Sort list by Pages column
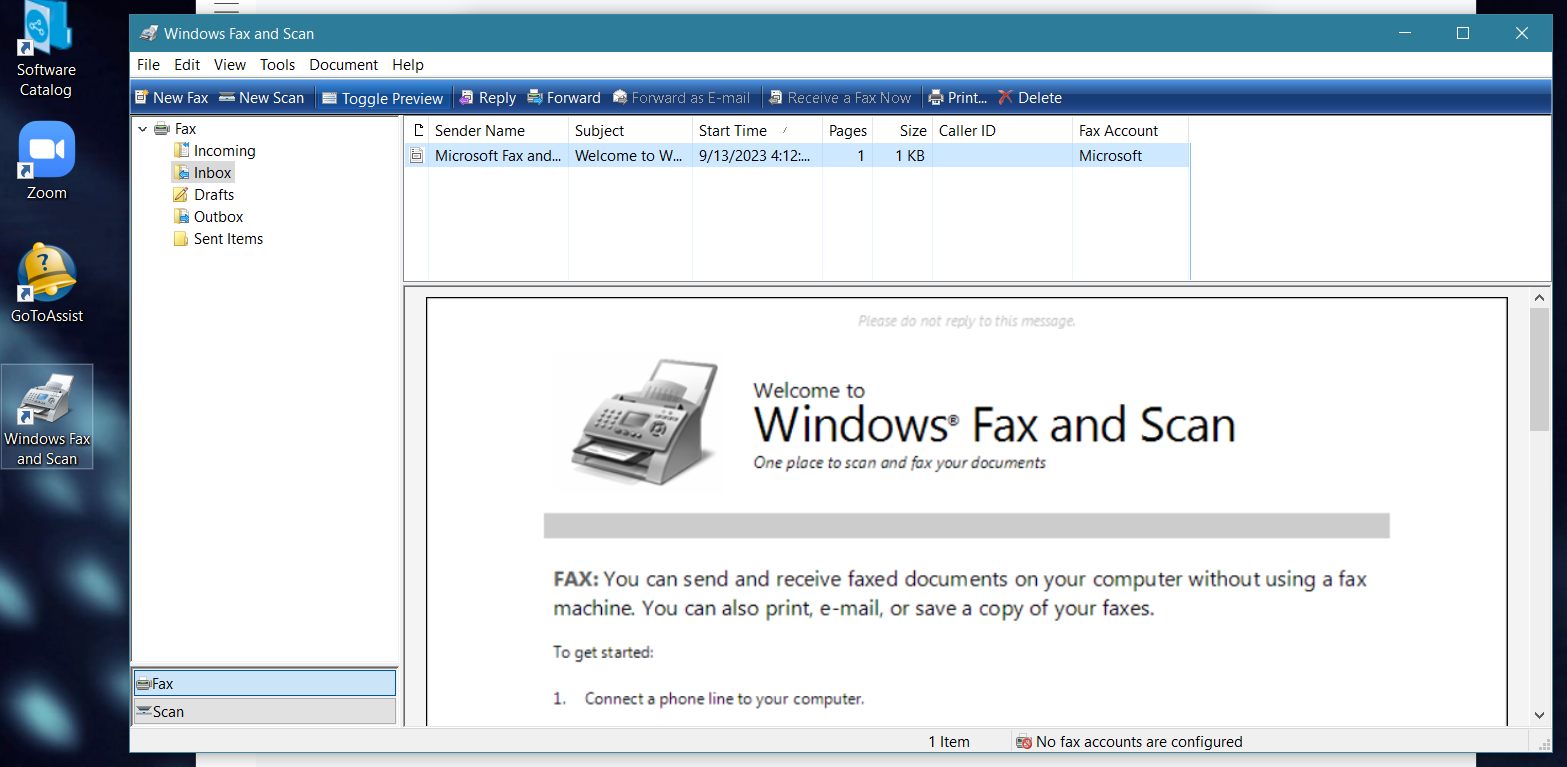1567x767 pixels. point(847,131)
